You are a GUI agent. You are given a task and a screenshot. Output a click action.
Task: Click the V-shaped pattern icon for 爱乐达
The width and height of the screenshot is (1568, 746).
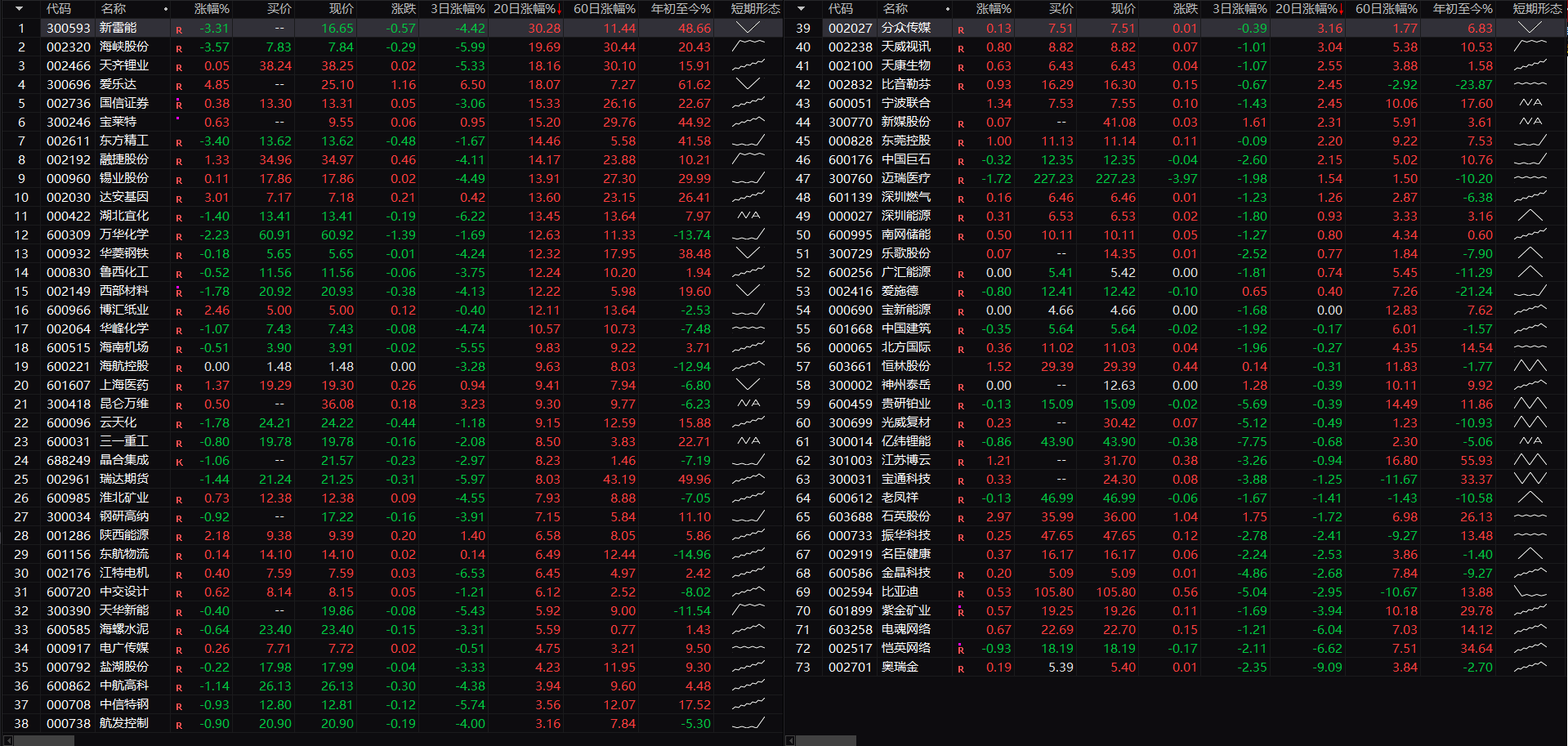pos(748,84)
